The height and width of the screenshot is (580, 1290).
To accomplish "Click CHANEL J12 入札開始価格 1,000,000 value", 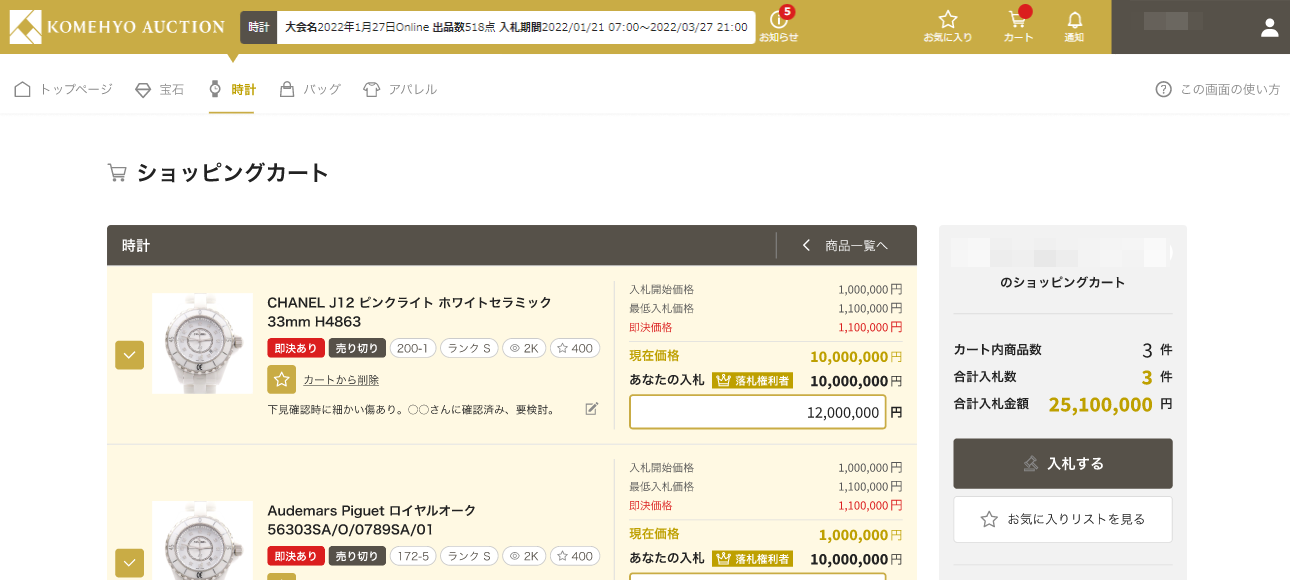I will (864, 290).
